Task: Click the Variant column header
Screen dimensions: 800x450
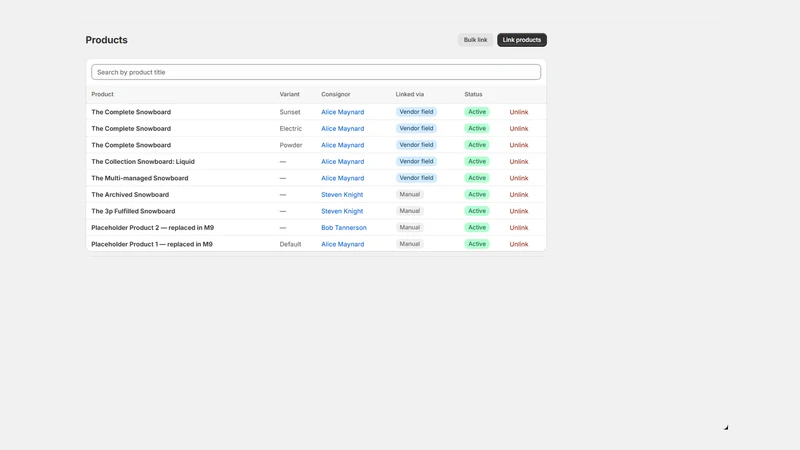Action: click(x=289, y=94)
